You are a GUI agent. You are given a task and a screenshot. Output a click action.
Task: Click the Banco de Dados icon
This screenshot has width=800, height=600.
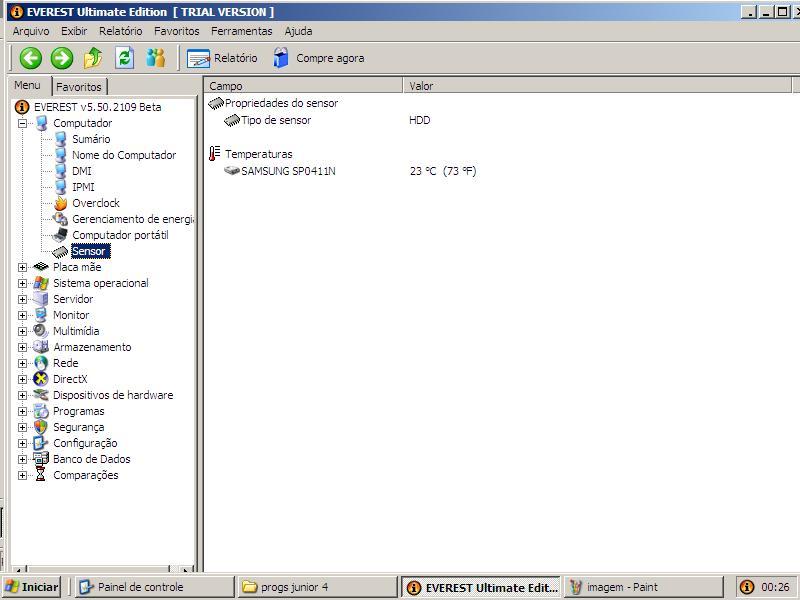(x=41, y=459)
